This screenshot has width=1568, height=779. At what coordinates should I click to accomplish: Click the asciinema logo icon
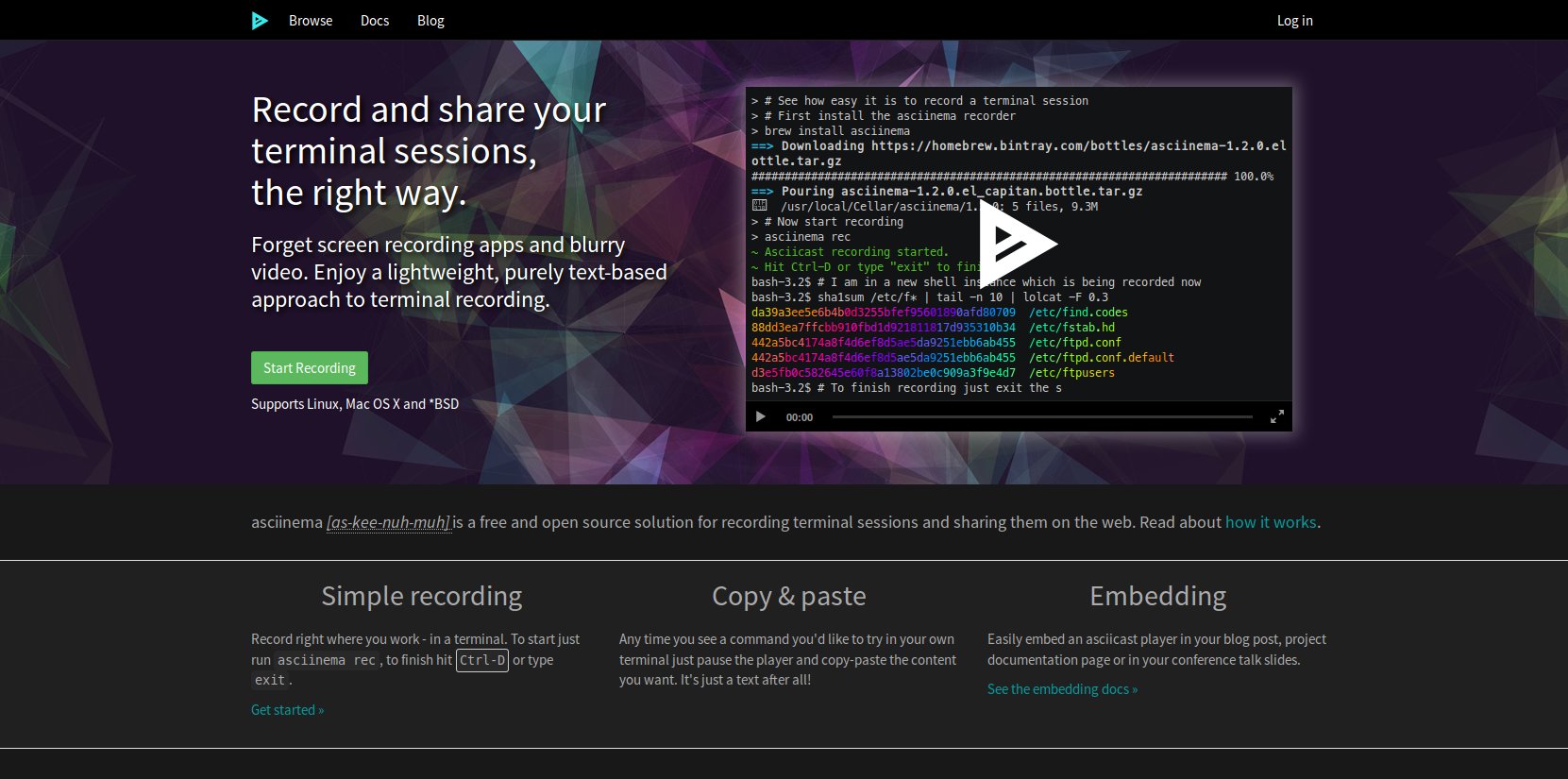click(260, 20)
